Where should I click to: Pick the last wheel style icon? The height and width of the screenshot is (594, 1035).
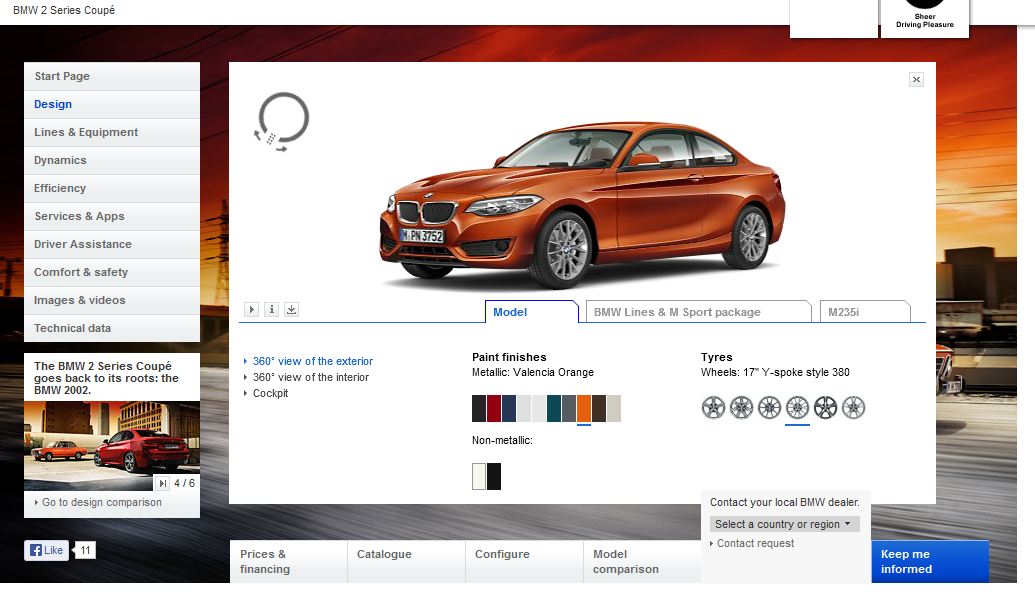[853, 407]
